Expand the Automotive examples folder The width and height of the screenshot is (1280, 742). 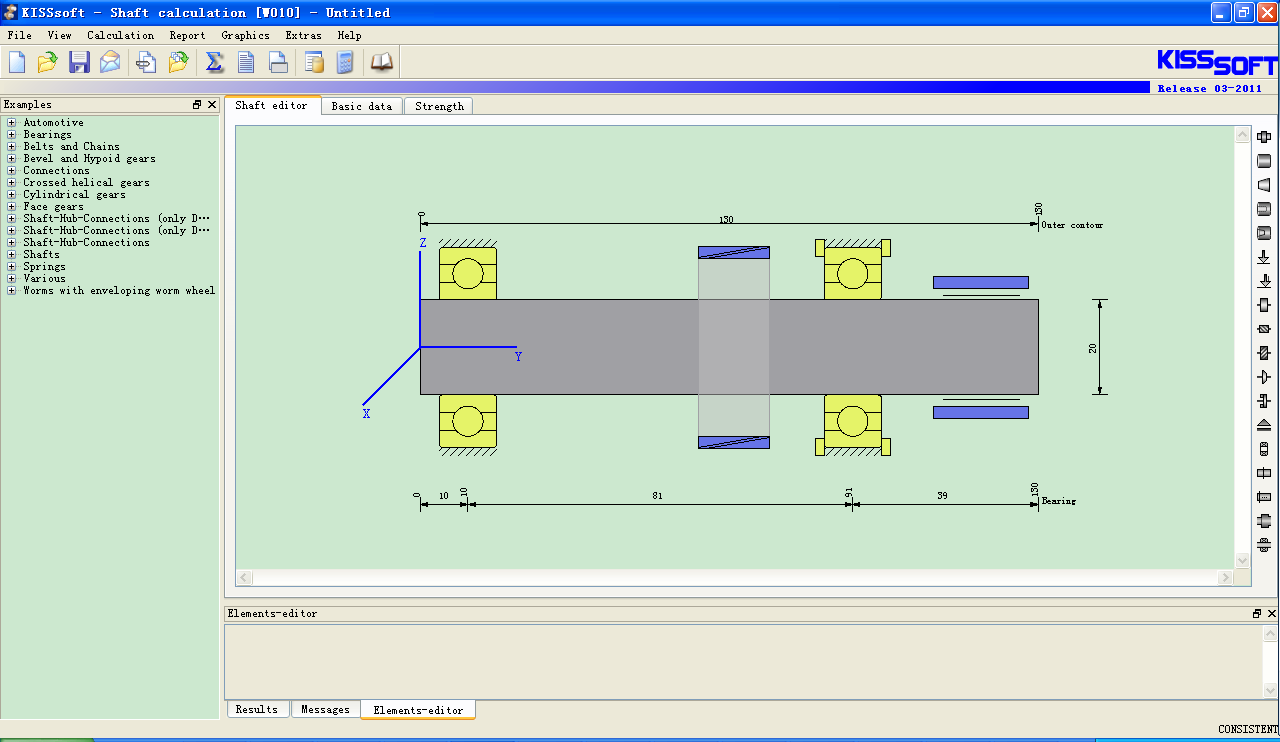(x=12, y=123)
